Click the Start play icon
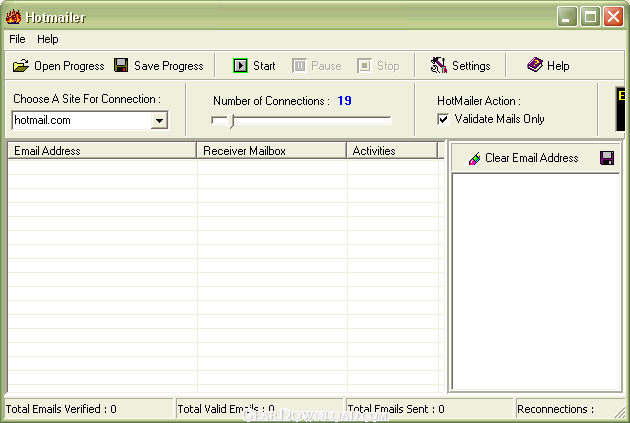The image size is (630, 423). 240,65
